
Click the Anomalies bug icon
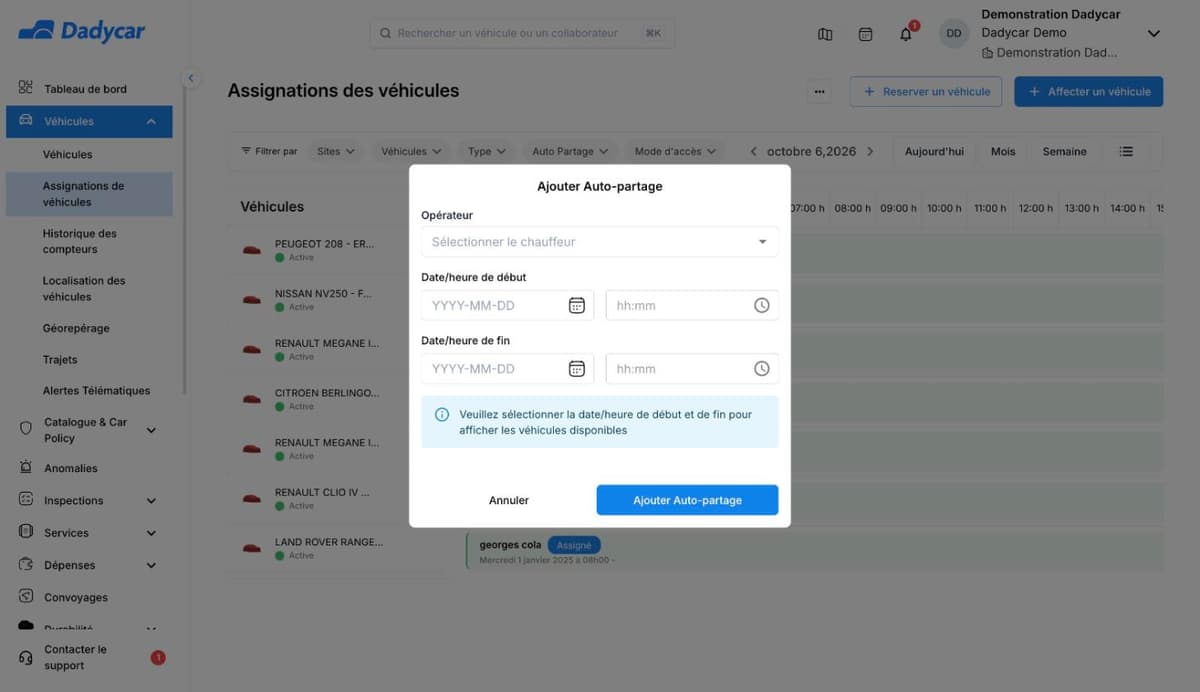(26, 467)
